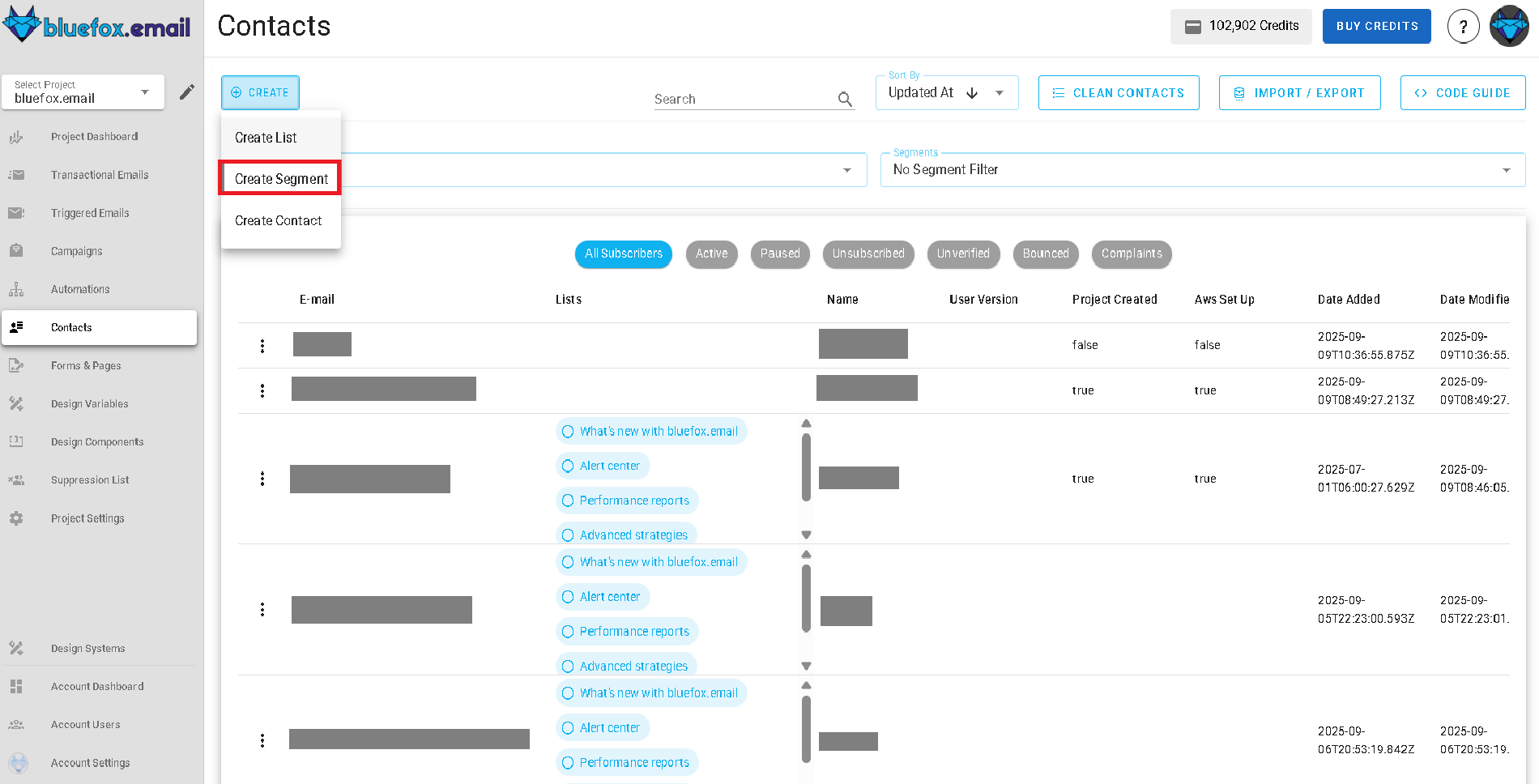1539x784 pixels.
Task: Open Design Components from the sidebar icon
Action: coord(16,441)
